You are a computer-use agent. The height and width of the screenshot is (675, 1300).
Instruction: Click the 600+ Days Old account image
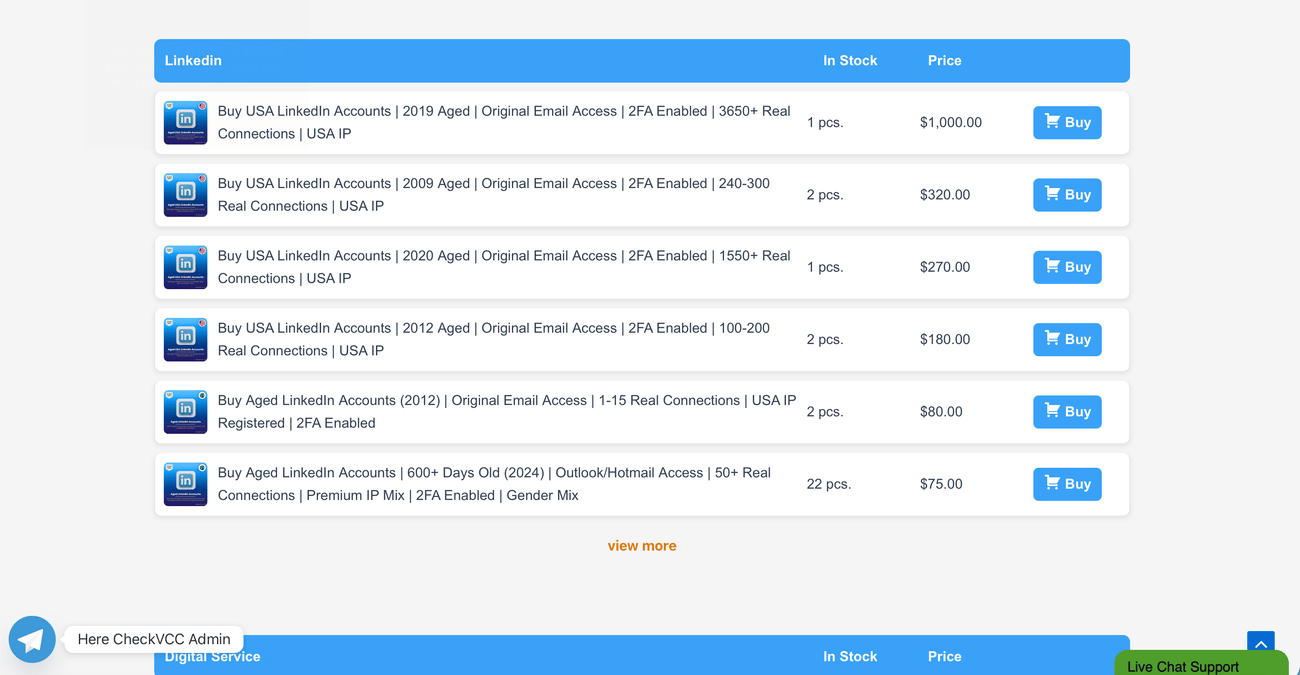(x=185, y=484)
